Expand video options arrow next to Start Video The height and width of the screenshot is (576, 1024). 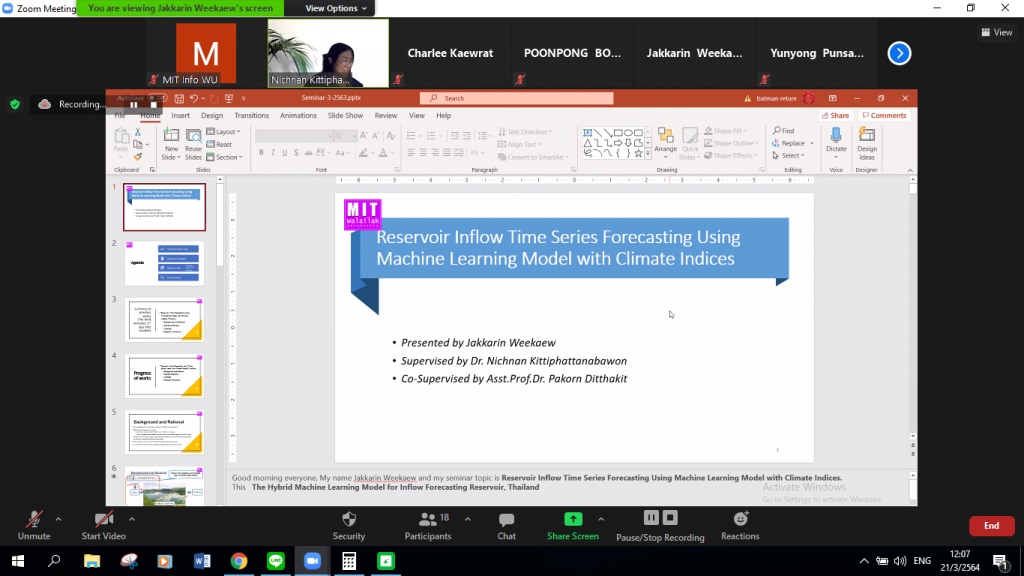[x=132, y=519]
